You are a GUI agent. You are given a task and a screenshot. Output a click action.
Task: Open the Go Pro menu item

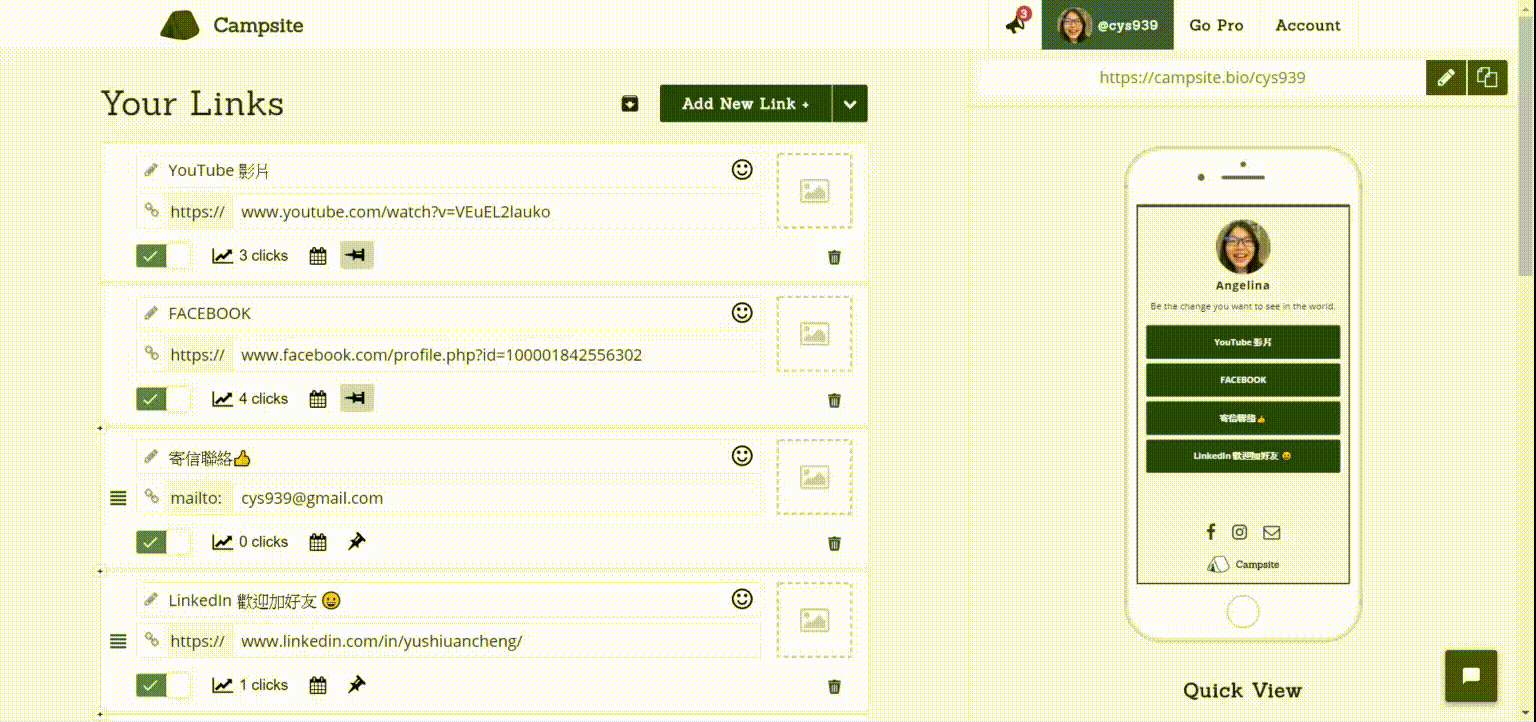coord(1216,25)
